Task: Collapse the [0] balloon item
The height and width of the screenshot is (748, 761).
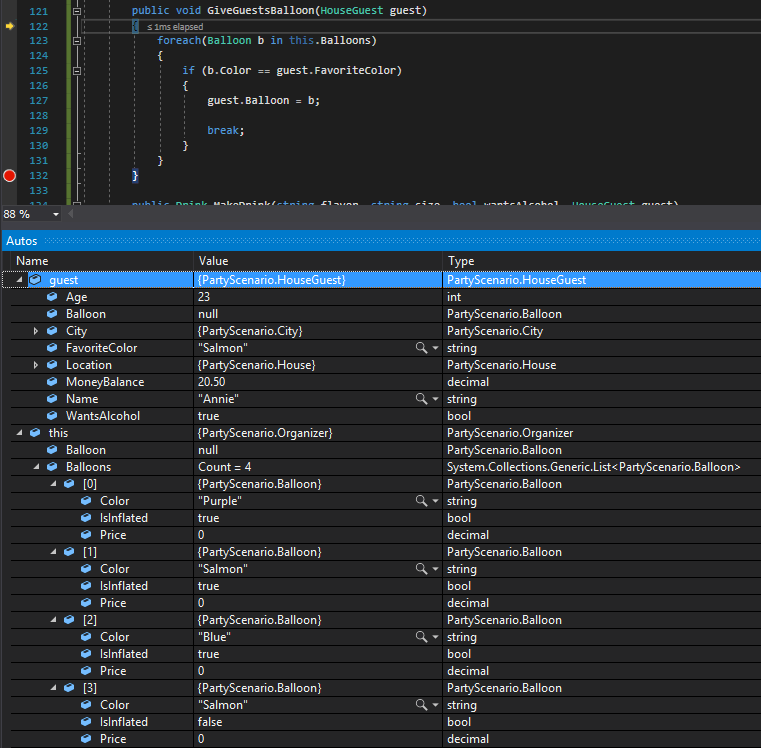Action: tap(53, 484)
